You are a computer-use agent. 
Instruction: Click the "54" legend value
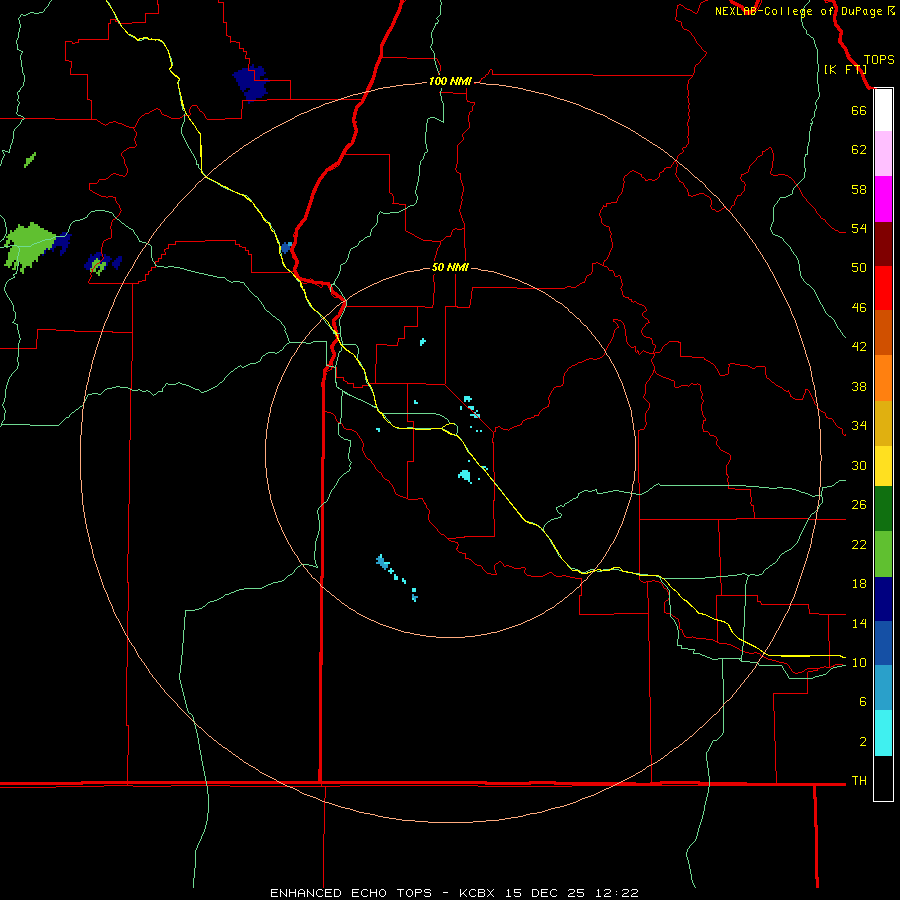click(x=859, y=228)
